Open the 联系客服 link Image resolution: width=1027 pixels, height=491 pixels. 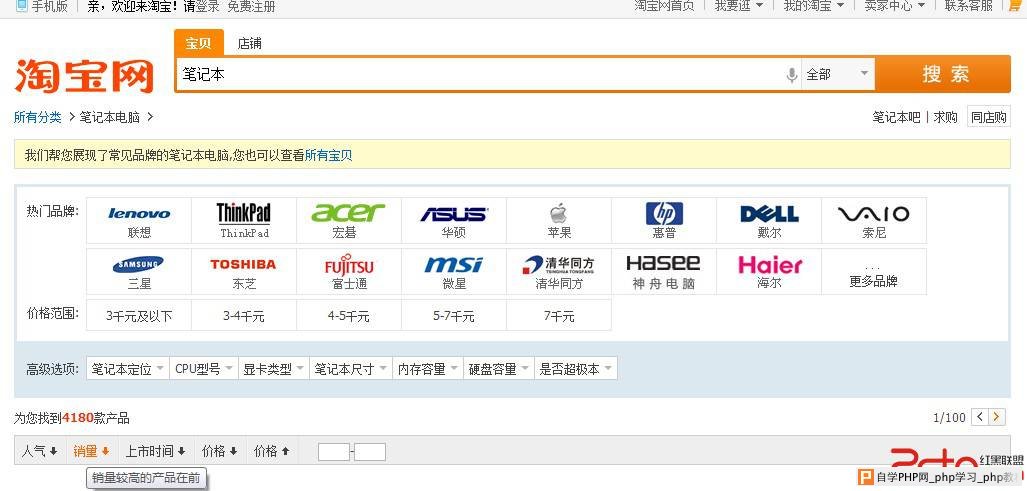[x=969, y=6]
